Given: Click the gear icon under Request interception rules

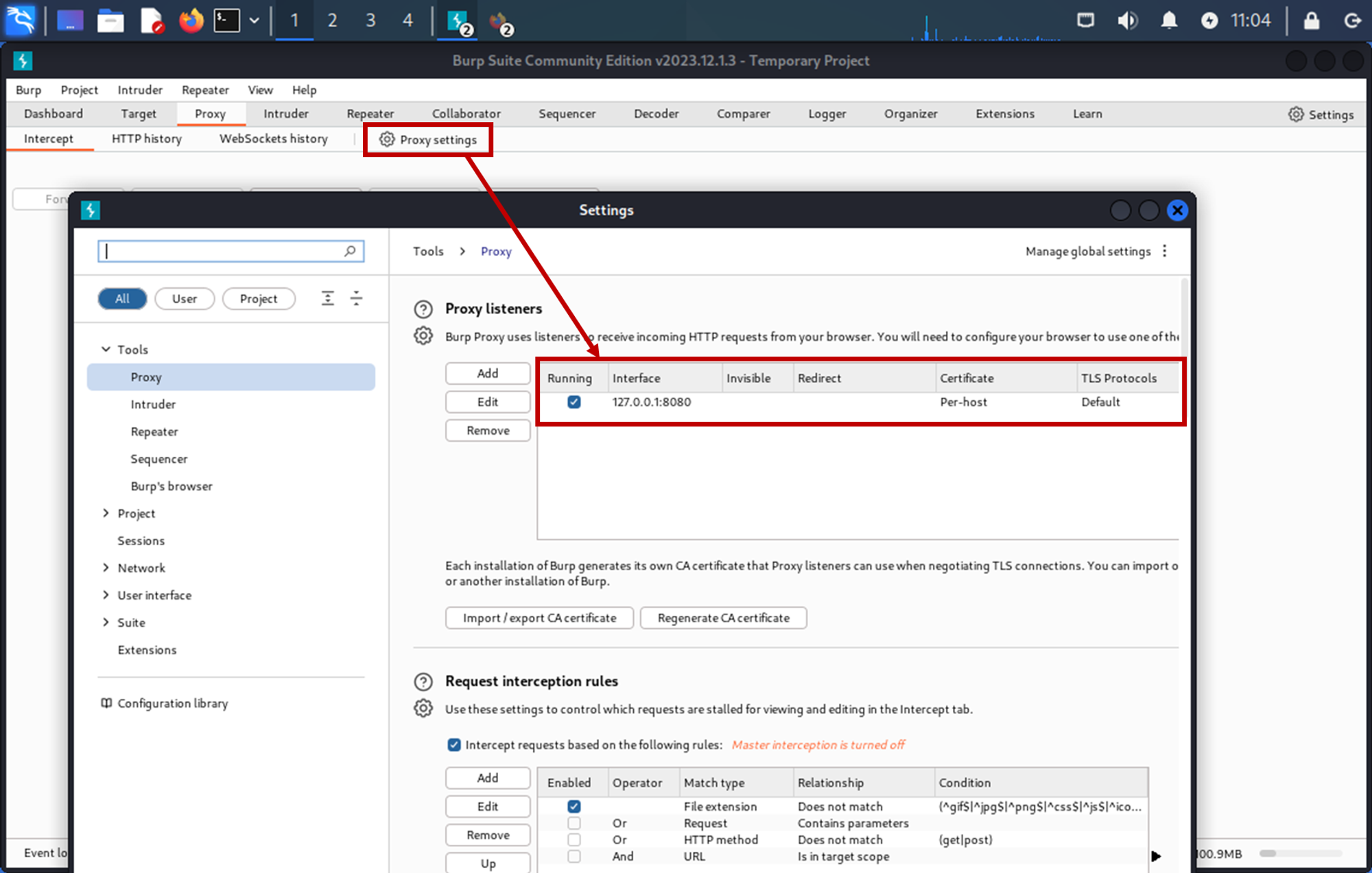Looking at the screenshot, I should click(x=423, y=708).
